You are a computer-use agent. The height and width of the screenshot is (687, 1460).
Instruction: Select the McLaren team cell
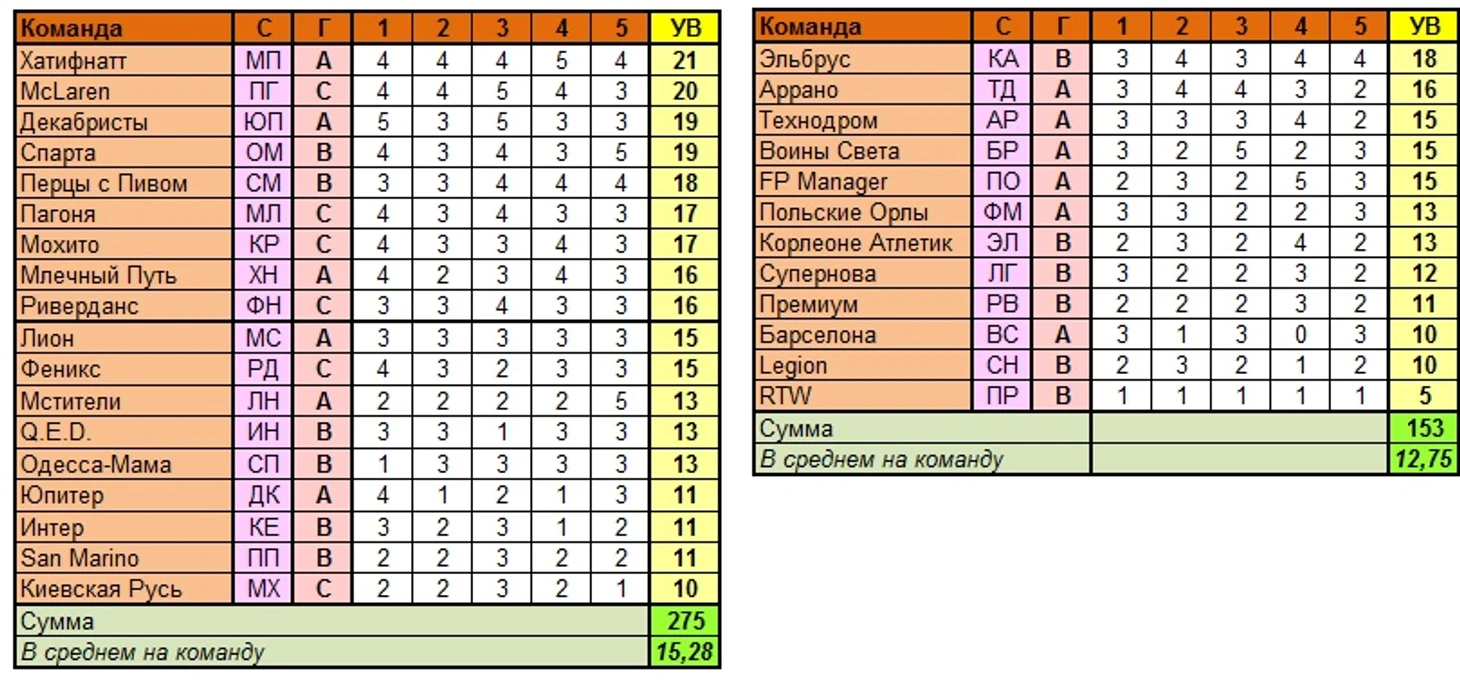pos(125,92)
